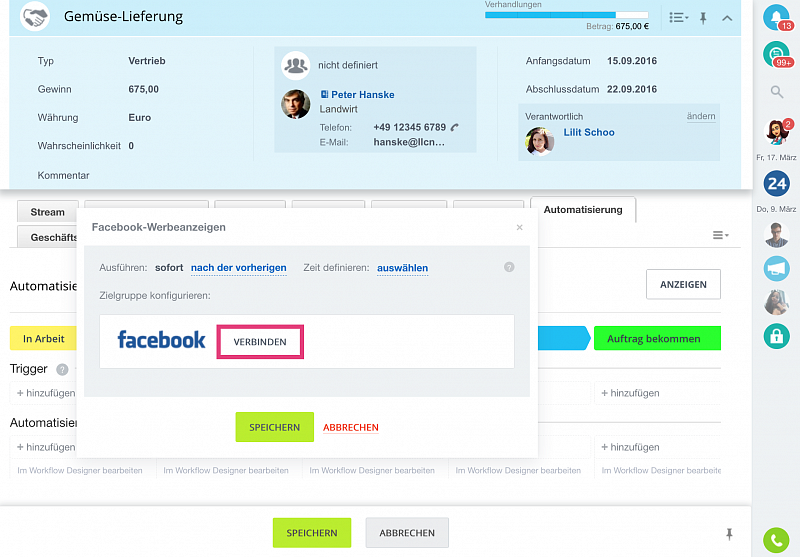Switch to the Geschäfts... tab

(47, 237)
